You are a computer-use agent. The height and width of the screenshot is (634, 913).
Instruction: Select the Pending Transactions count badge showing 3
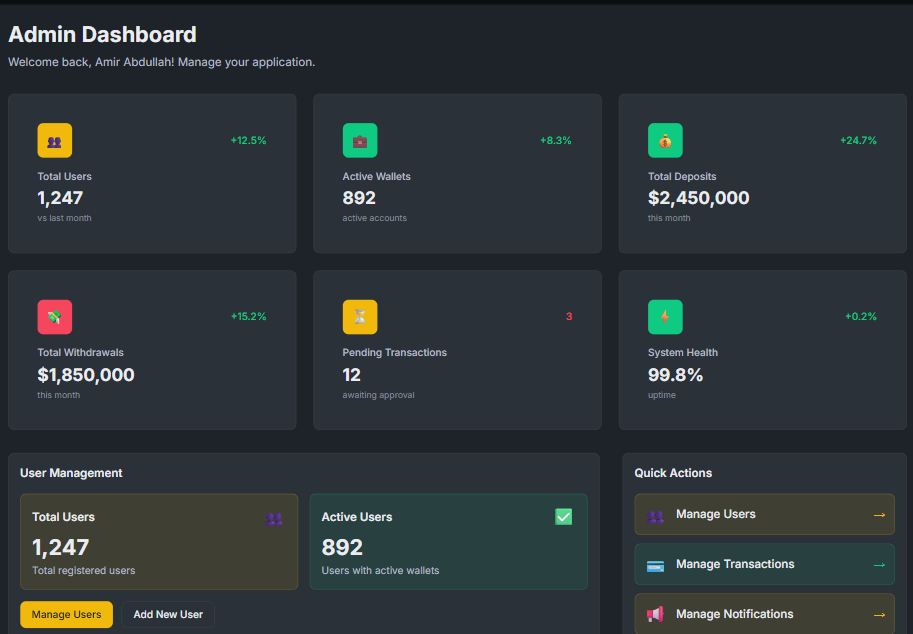click(x=569, y=316)
